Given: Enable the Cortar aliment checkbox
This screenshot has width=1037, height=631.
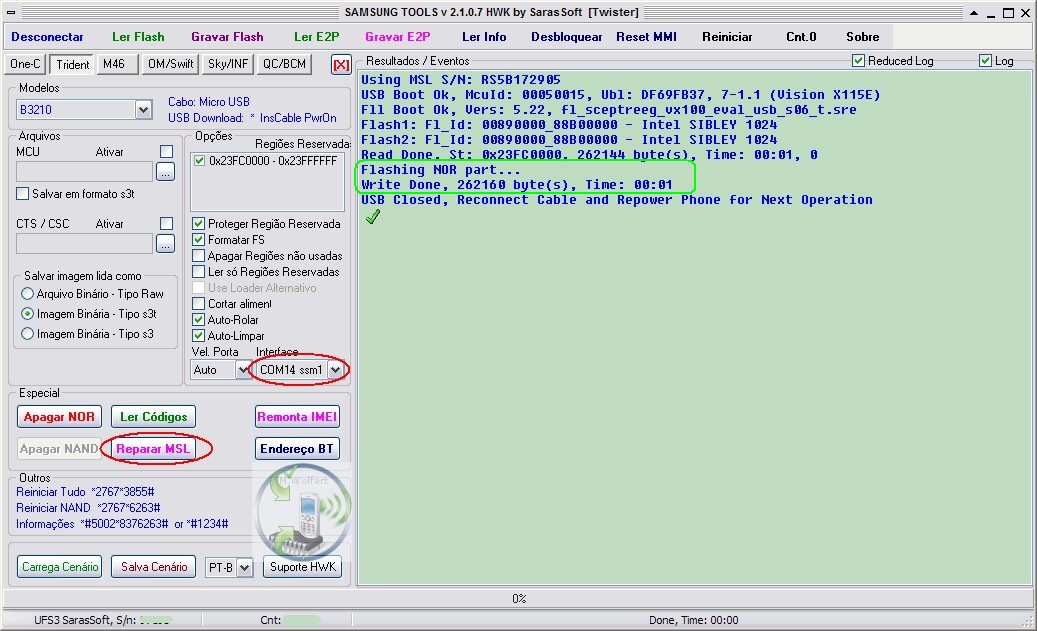Looking at the screenshot, I should [198, 304].
